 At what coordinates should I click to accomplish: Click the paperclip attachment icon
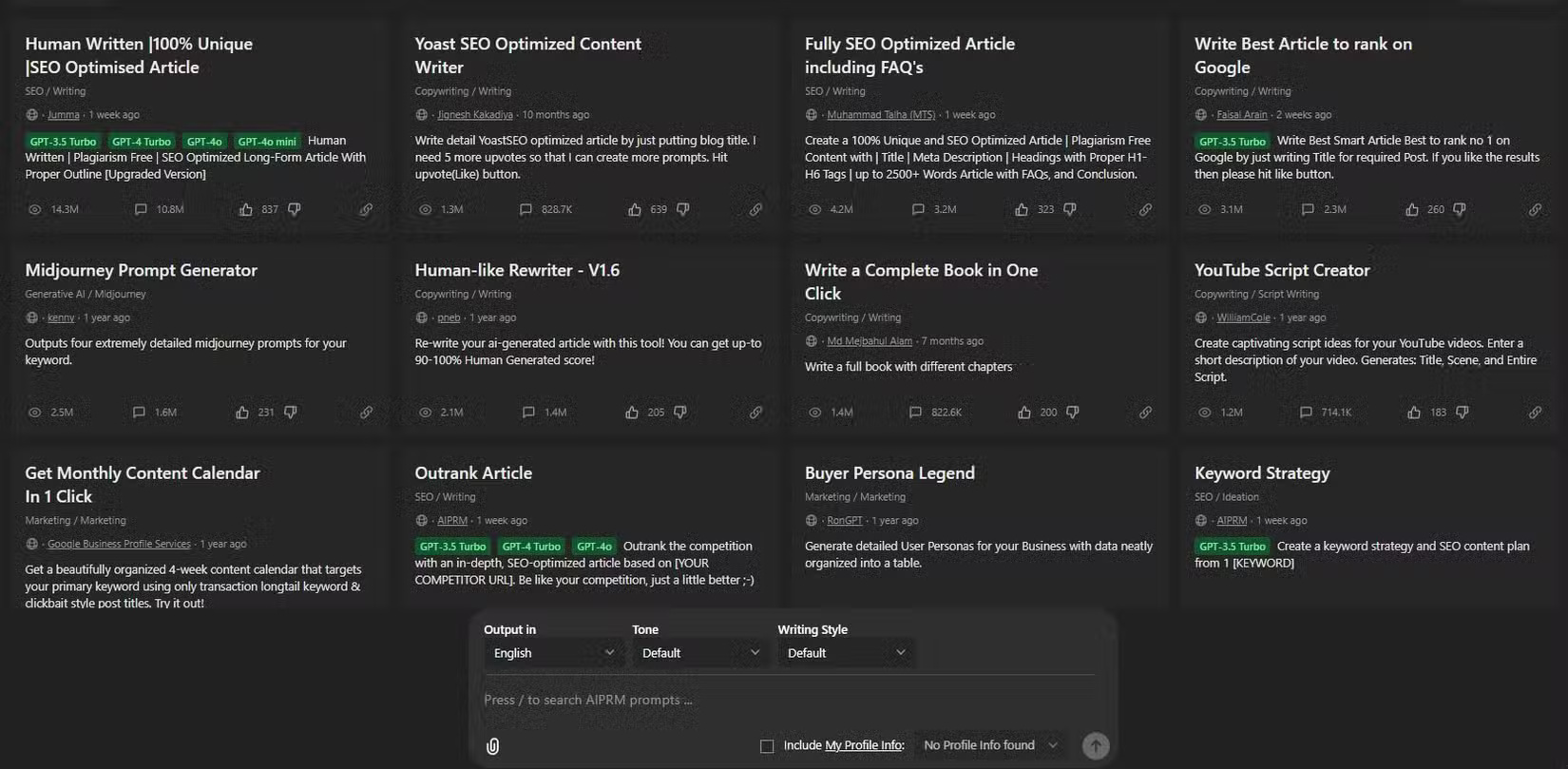[491, 745]
